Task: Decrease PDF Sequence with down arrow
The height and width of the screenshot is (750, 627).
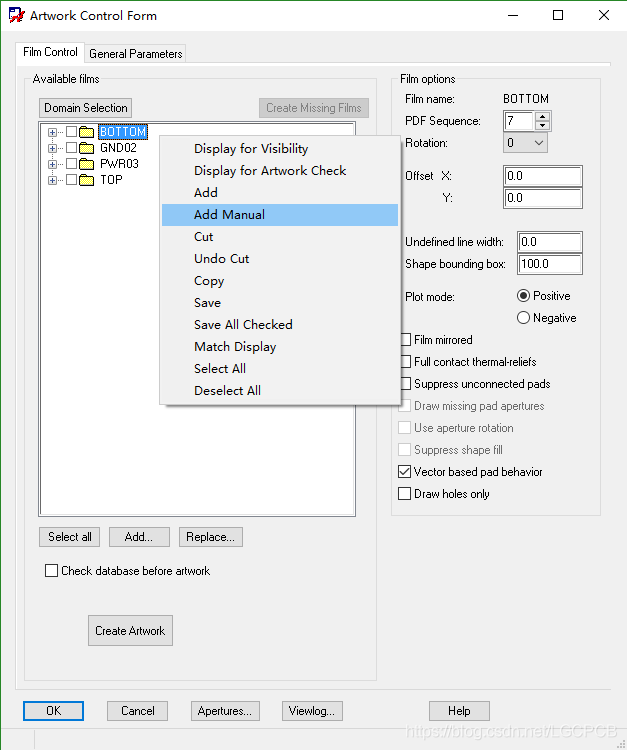Action: click(x=542, y=125)
